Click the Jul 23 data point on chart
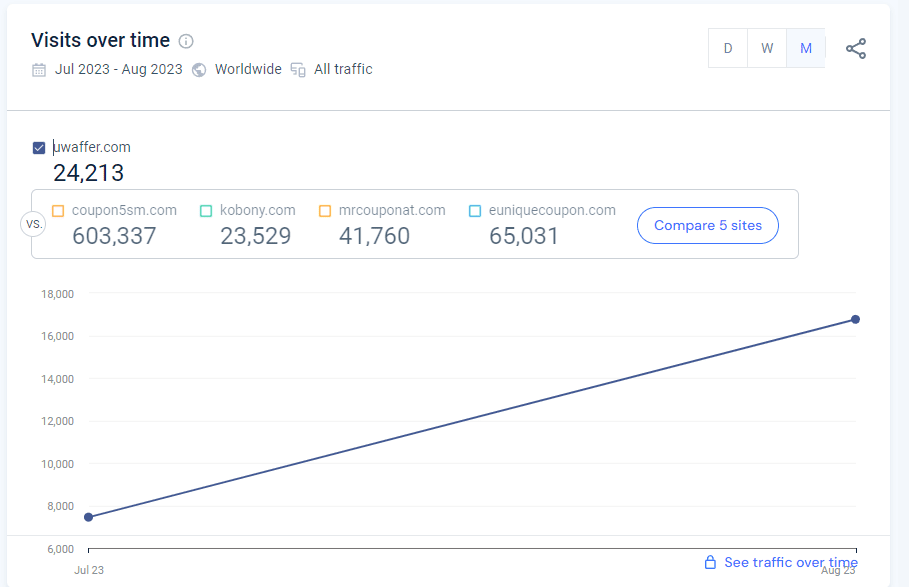Screen dimensions: 909x587 (x=89, y=517)
